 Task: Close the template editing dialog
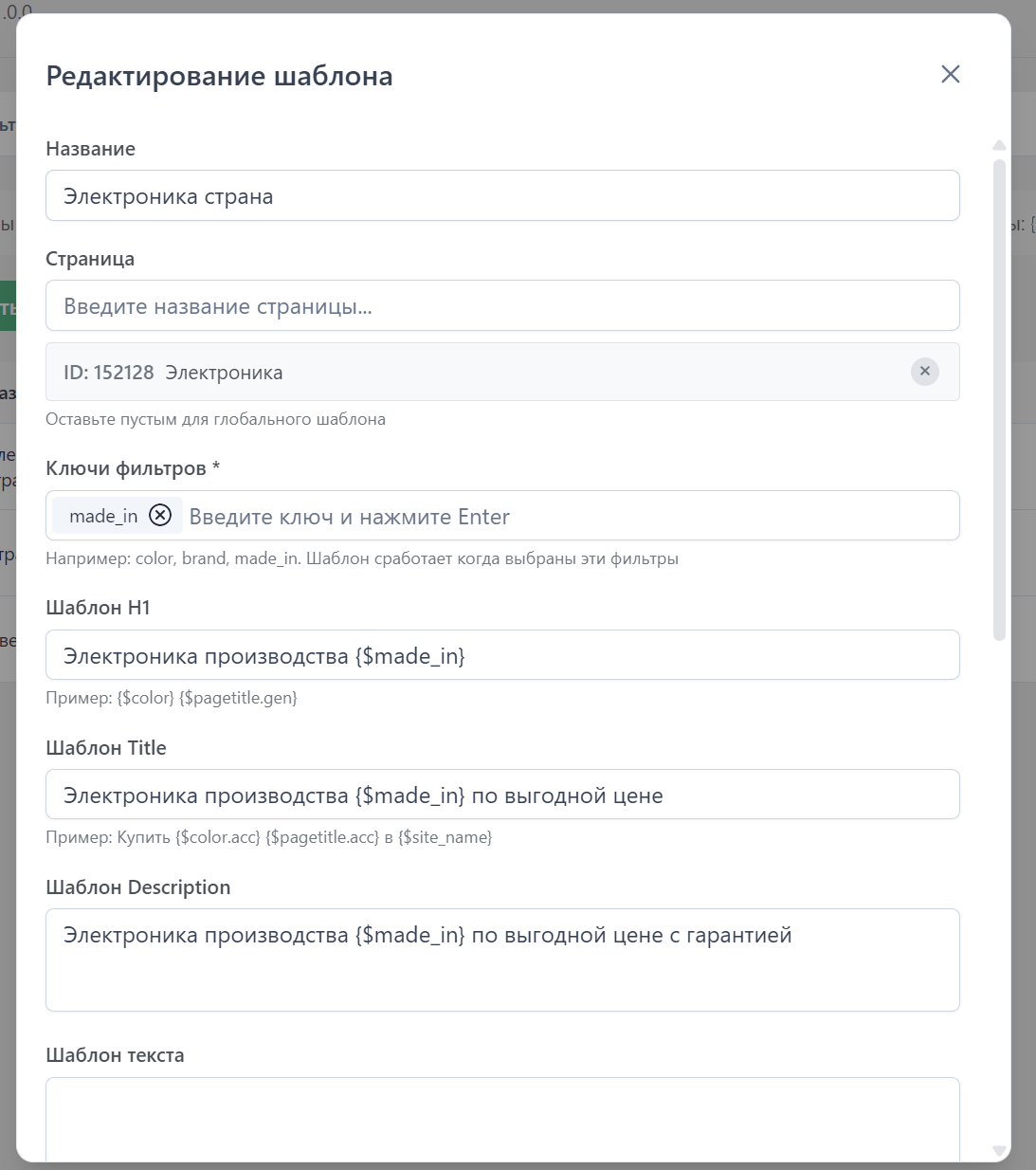pos(950,74)
